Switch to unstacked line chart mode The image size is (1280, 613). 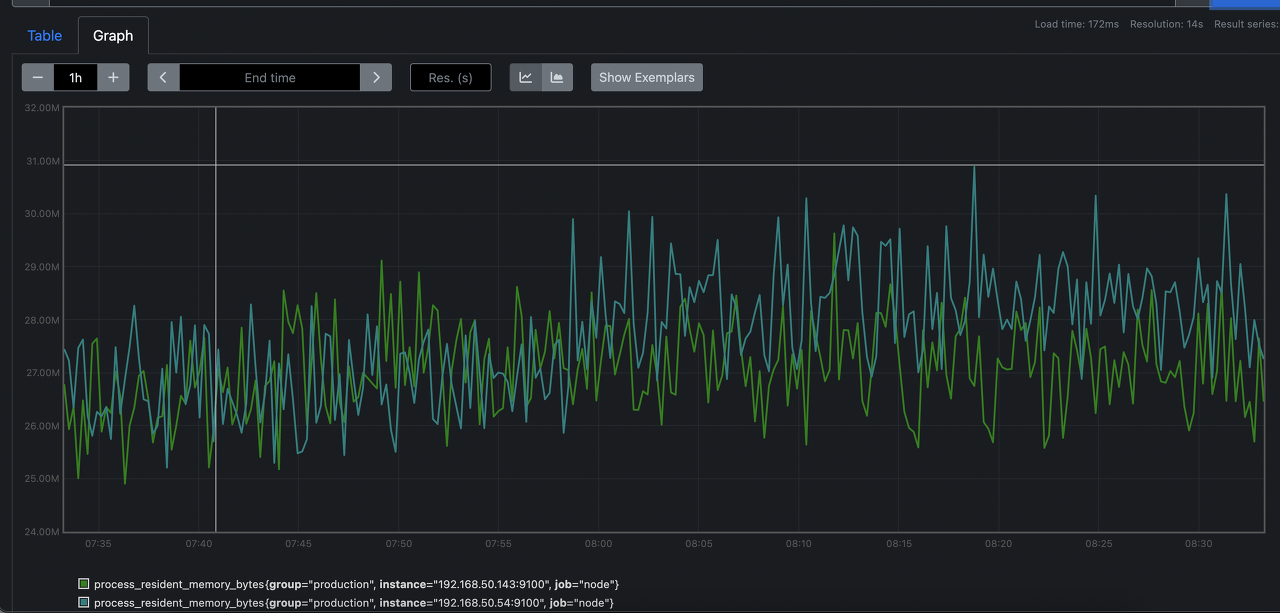(526, 77)
